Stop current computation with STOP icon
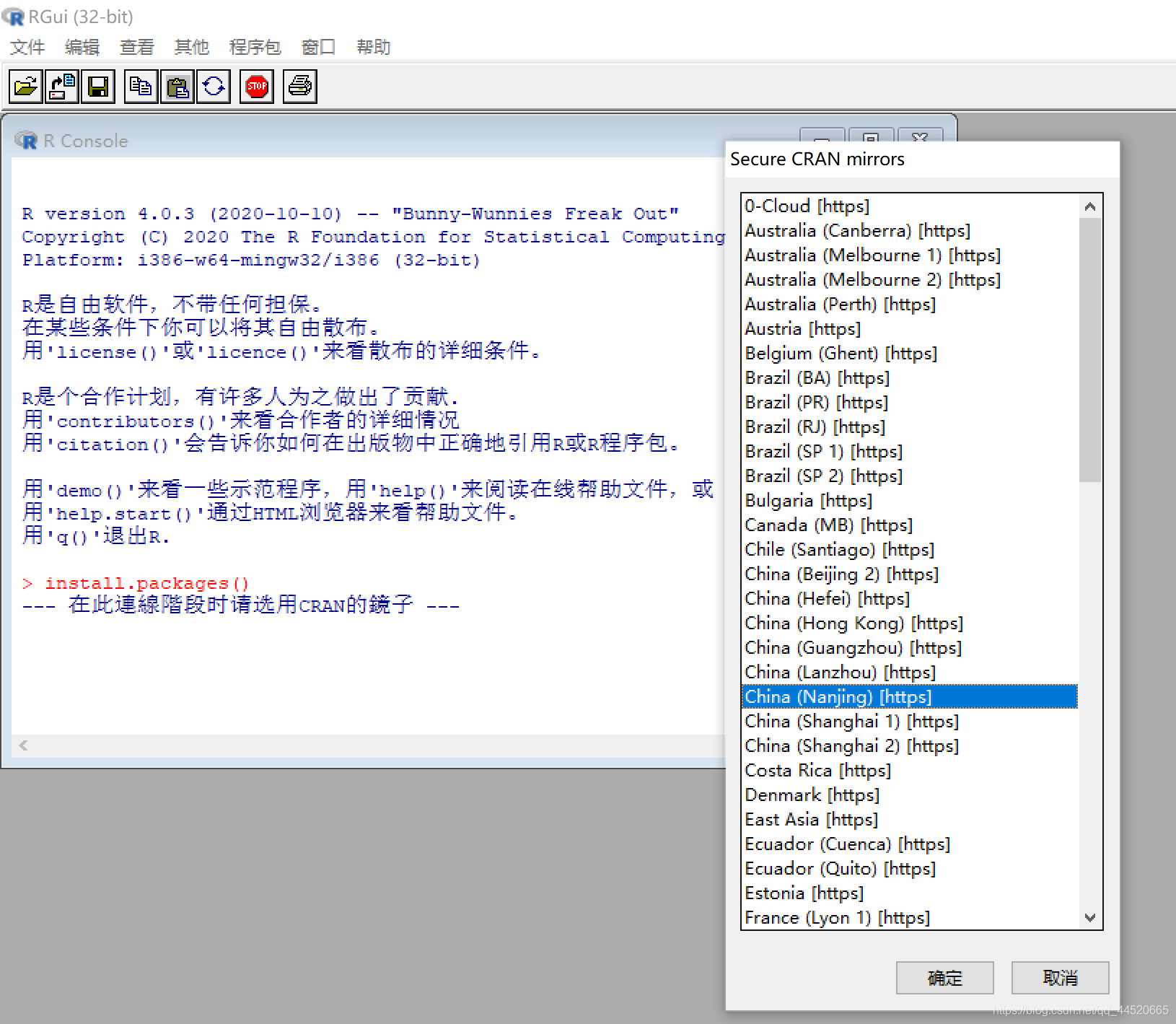This screenshot has height=1024, width=1176. tap(257, 87)
